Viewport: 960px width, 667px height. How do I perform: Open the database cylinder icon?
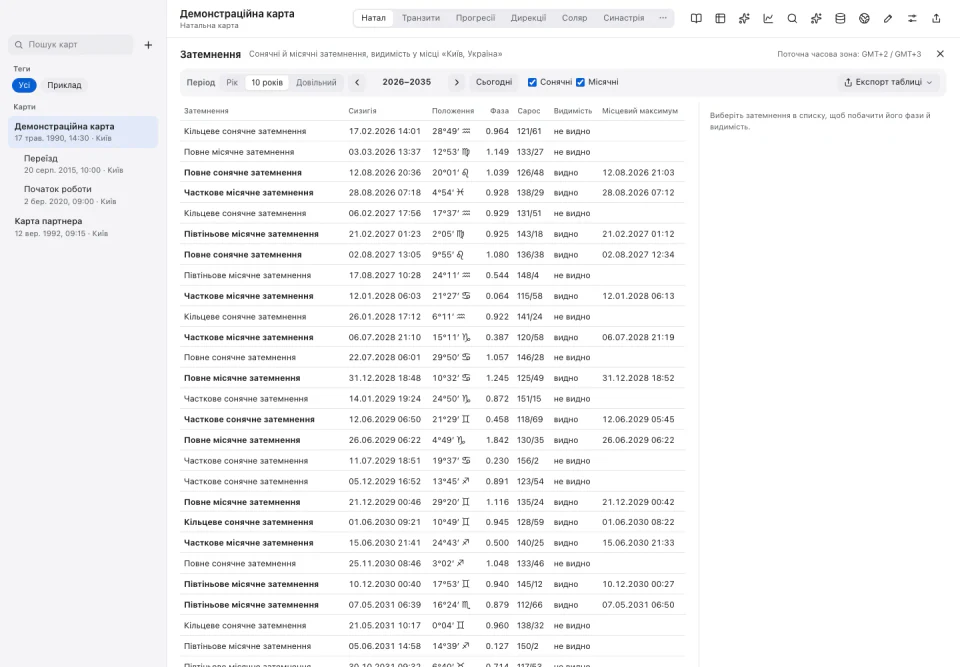(840, 18)
